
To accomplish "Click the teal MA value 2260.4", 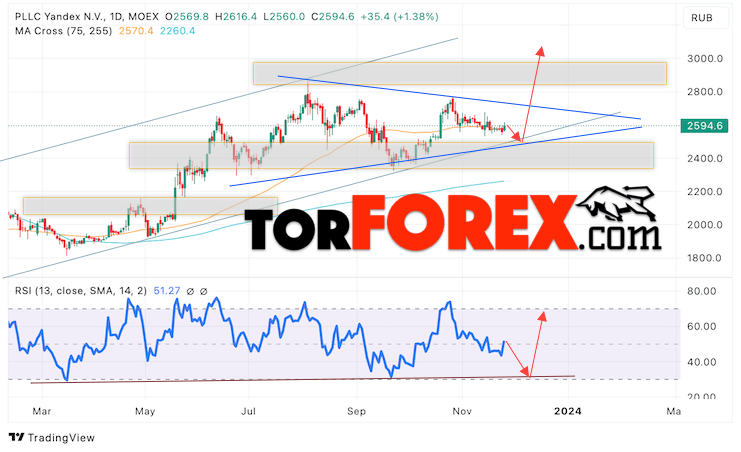I will tap(177, 31).
